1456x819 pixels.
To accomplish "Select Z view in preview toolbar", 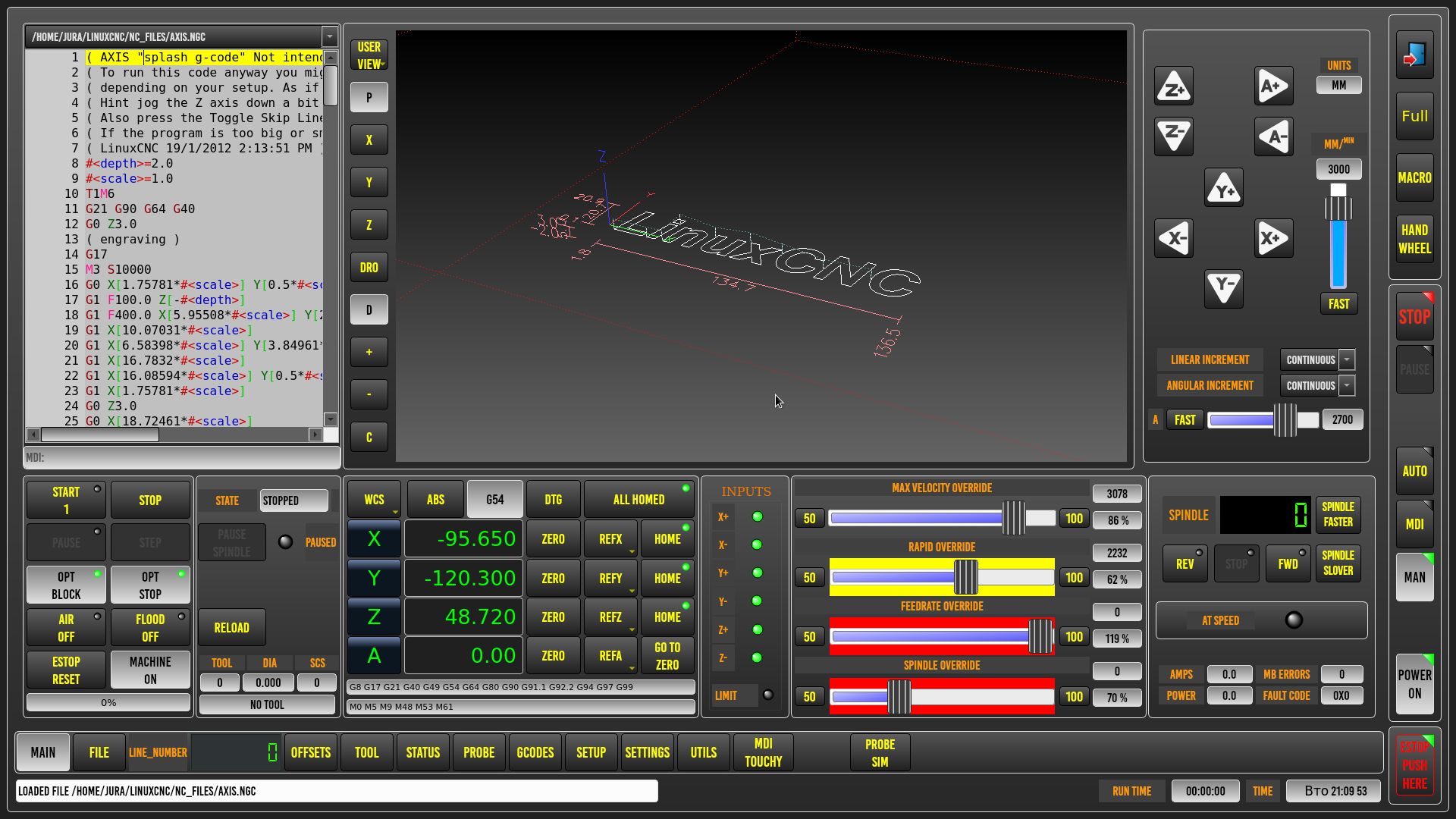I will [x=369, y=224].
